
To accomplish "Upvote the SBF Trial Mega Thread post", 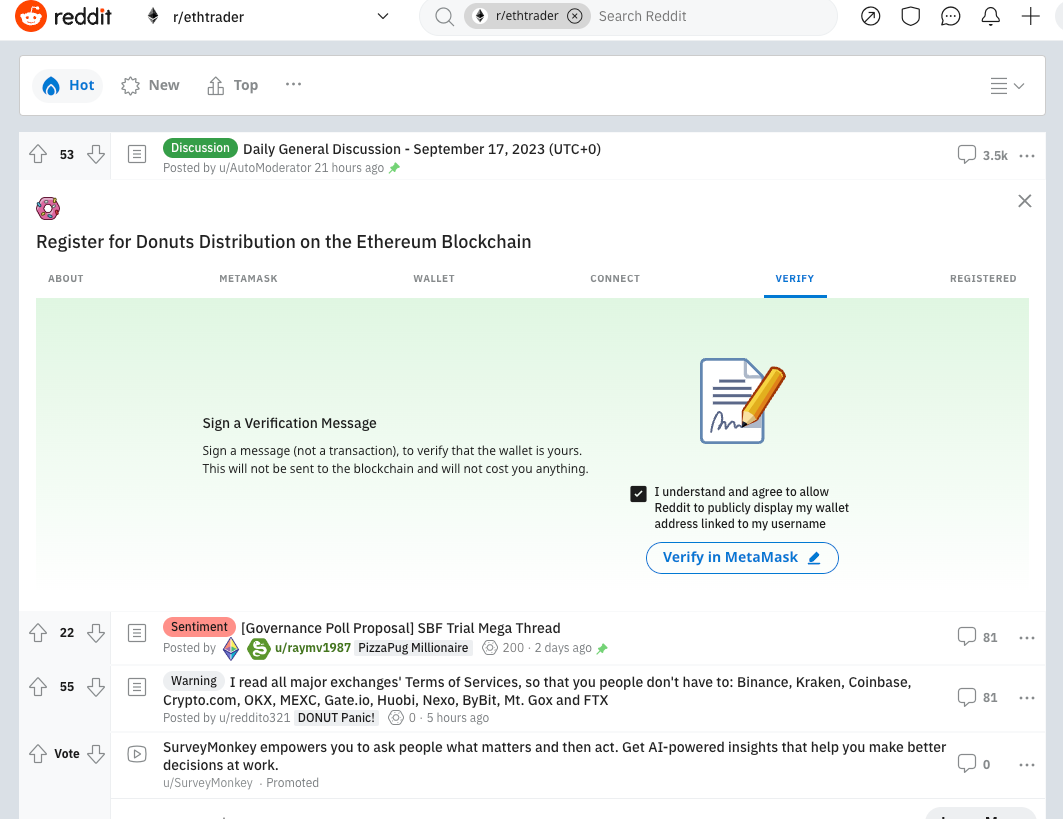I will point(38,633).
